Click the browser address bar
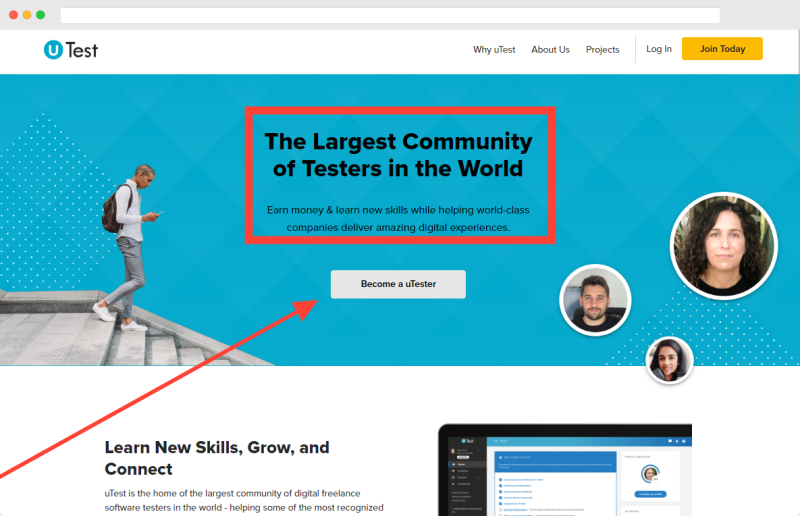 coord(390,15)
